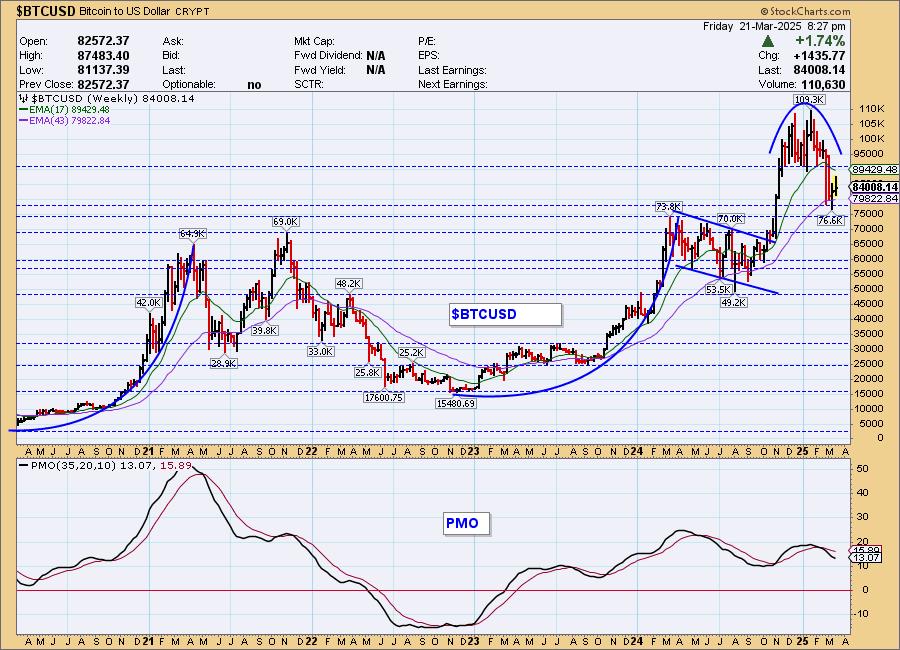Click the -10 tick on PMO axis

[x=862, y=614]
